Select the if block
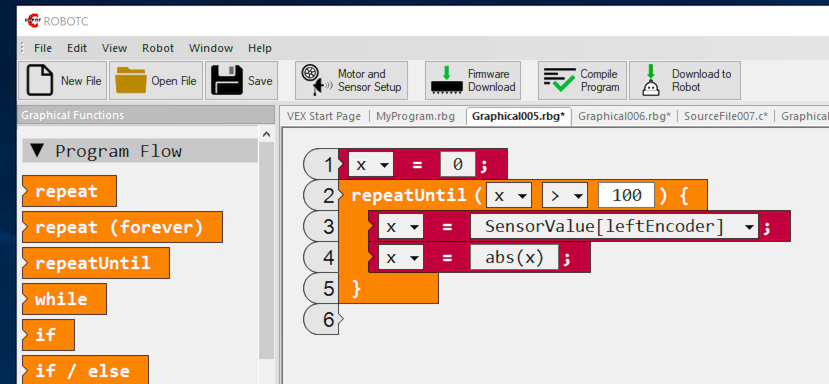Image resolution: width=829 pixels, height=384 pixels. (48, 335)
